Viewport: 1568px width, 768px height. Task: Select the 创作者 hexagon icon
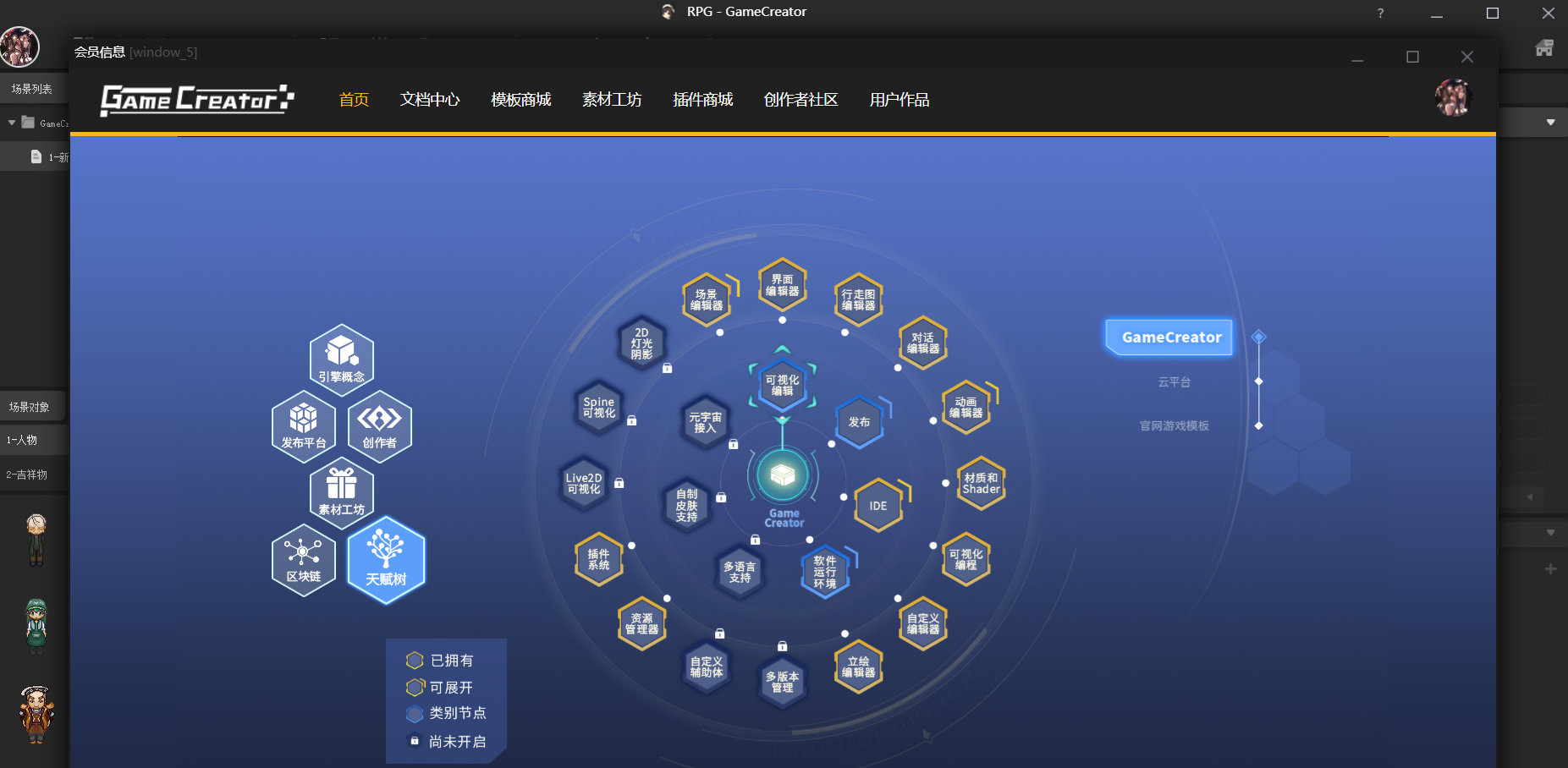[380, 426]
